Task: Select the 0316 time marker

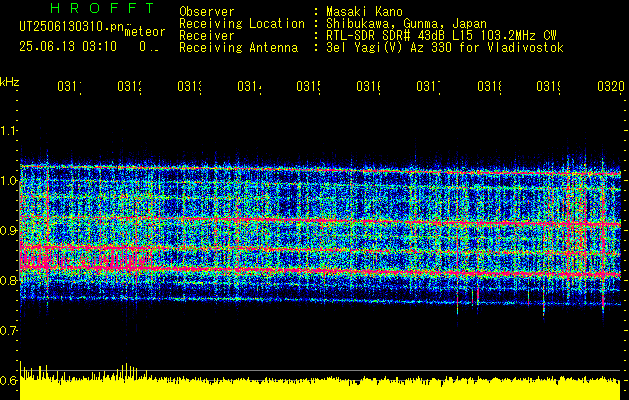Action: click(x=369, y=86)
